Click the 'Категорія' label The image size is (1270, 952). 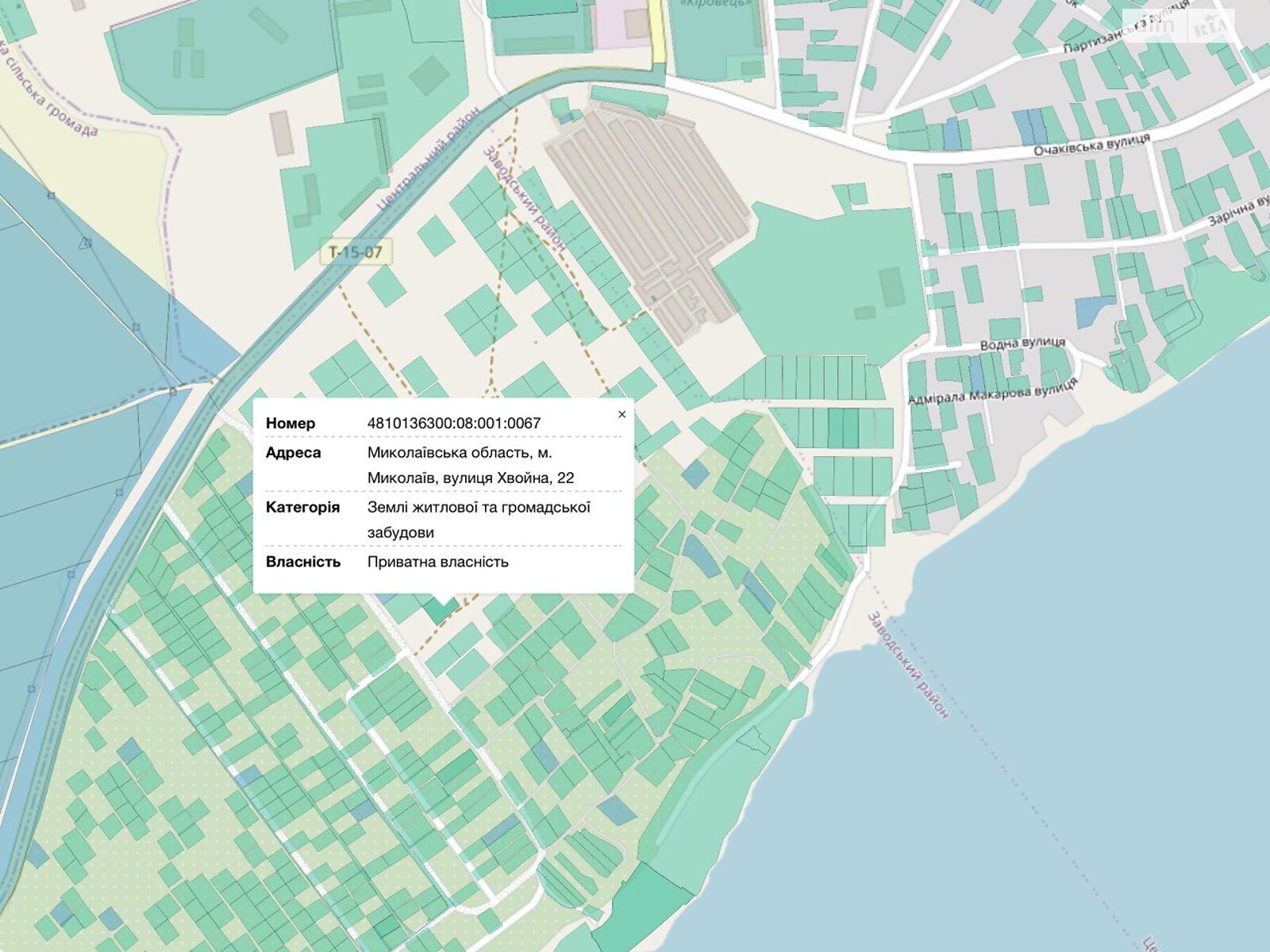(x=302, y=507)
